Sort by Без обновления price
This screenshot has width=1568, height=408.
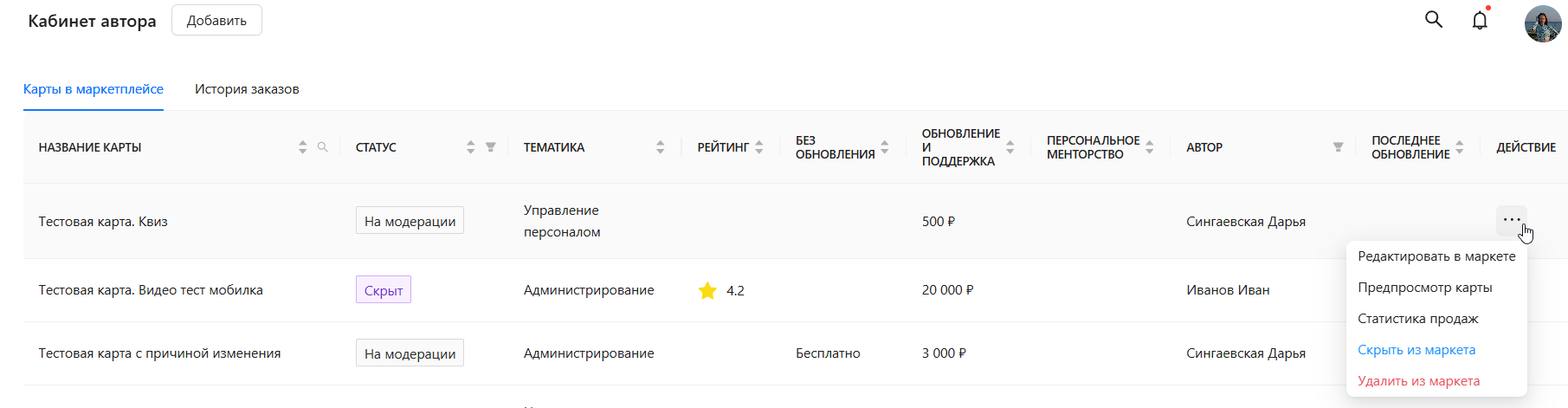click(885, 147)
